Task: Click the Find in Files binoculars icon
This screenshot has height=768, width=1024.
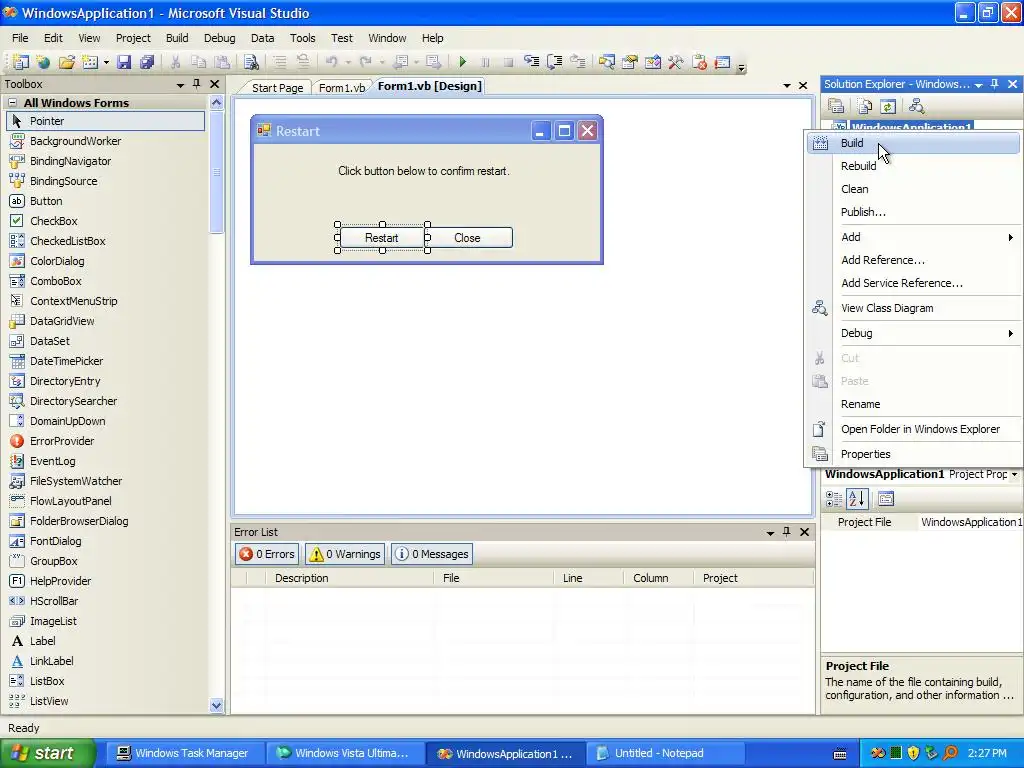Action: 251,62
